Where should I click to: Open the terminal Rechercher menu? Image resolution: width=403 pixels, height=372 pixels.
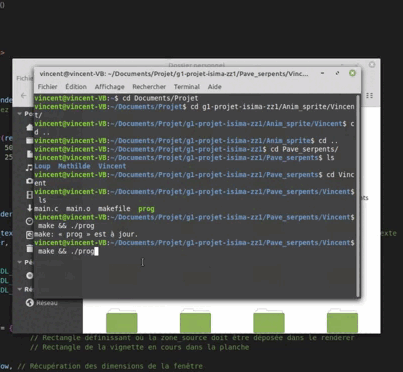coord(149,87)
